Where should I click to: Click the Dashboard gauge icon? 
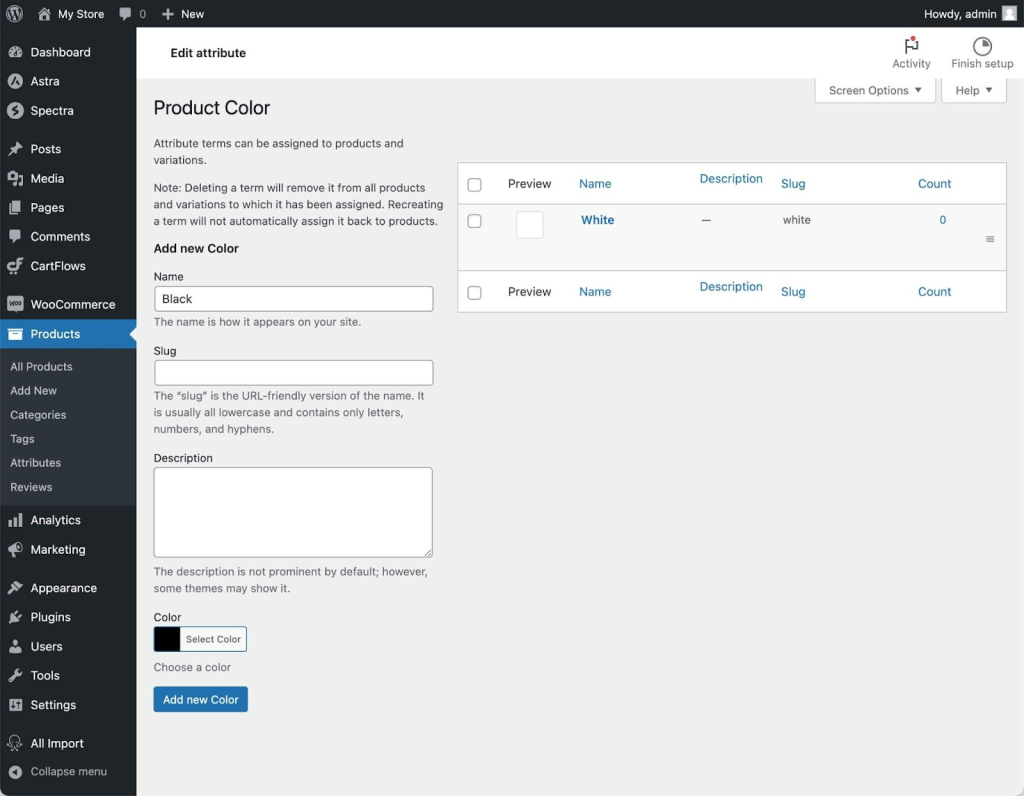pyautogui.click(x=15, y=52)
